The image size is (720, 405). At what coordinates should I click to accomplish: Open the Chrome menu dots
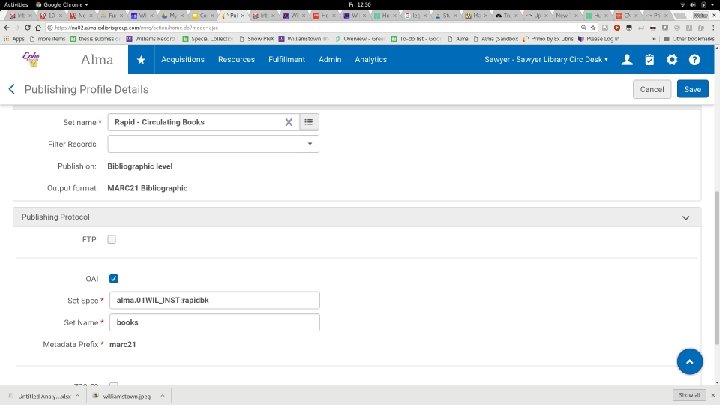[713, 28]
